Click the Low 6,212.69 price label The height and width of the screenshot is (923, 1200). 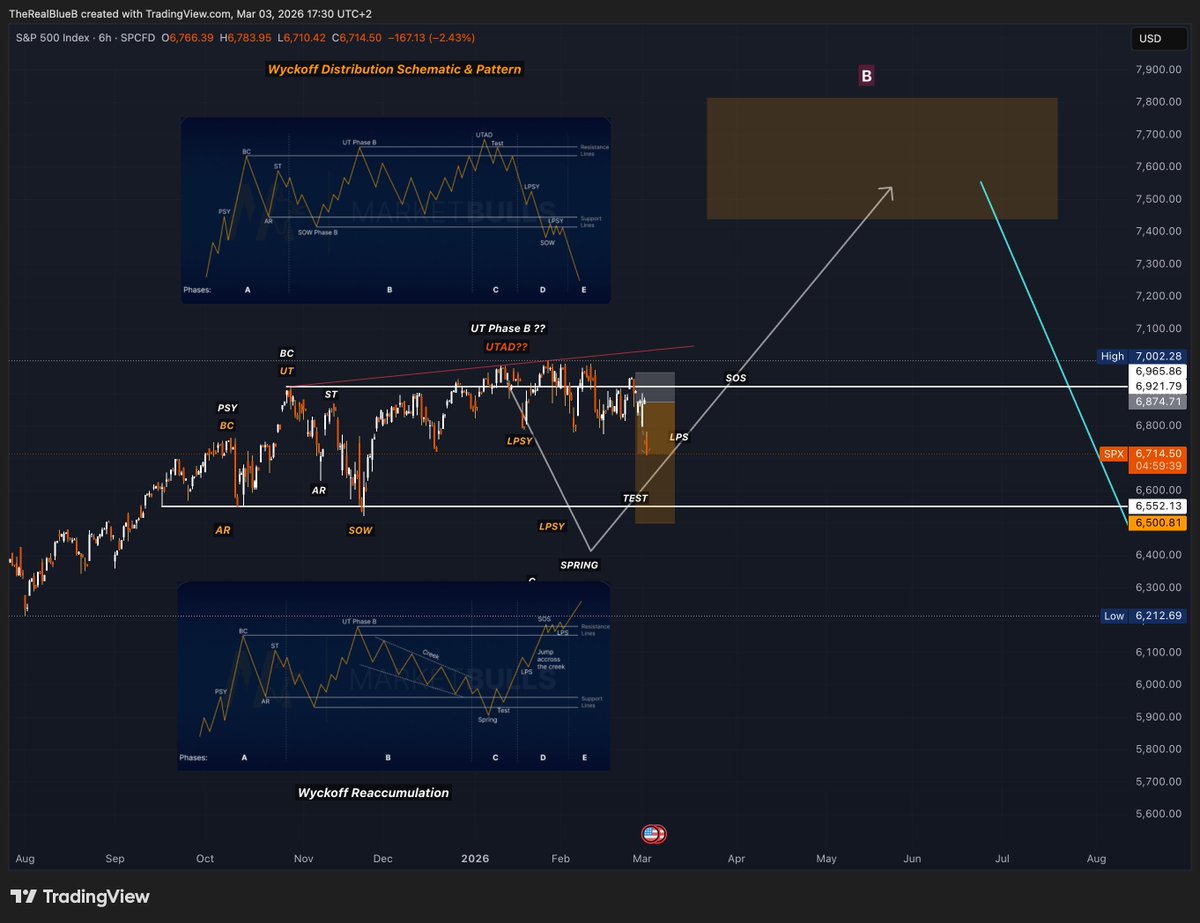coord(1142,616)
